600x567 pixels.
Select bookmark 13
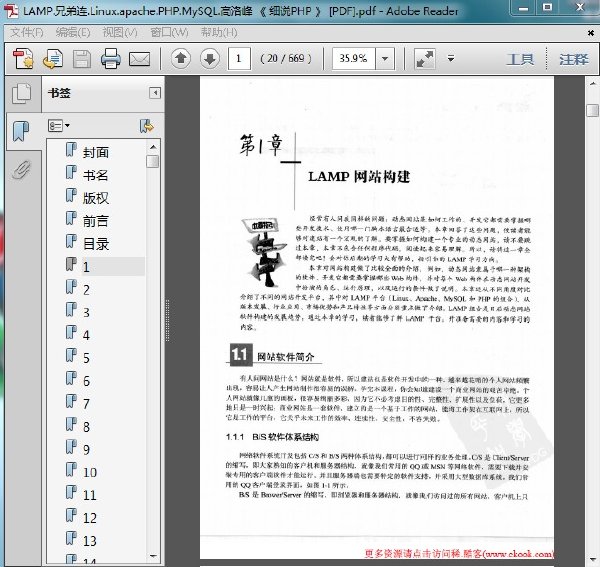(x=90, y=541)
